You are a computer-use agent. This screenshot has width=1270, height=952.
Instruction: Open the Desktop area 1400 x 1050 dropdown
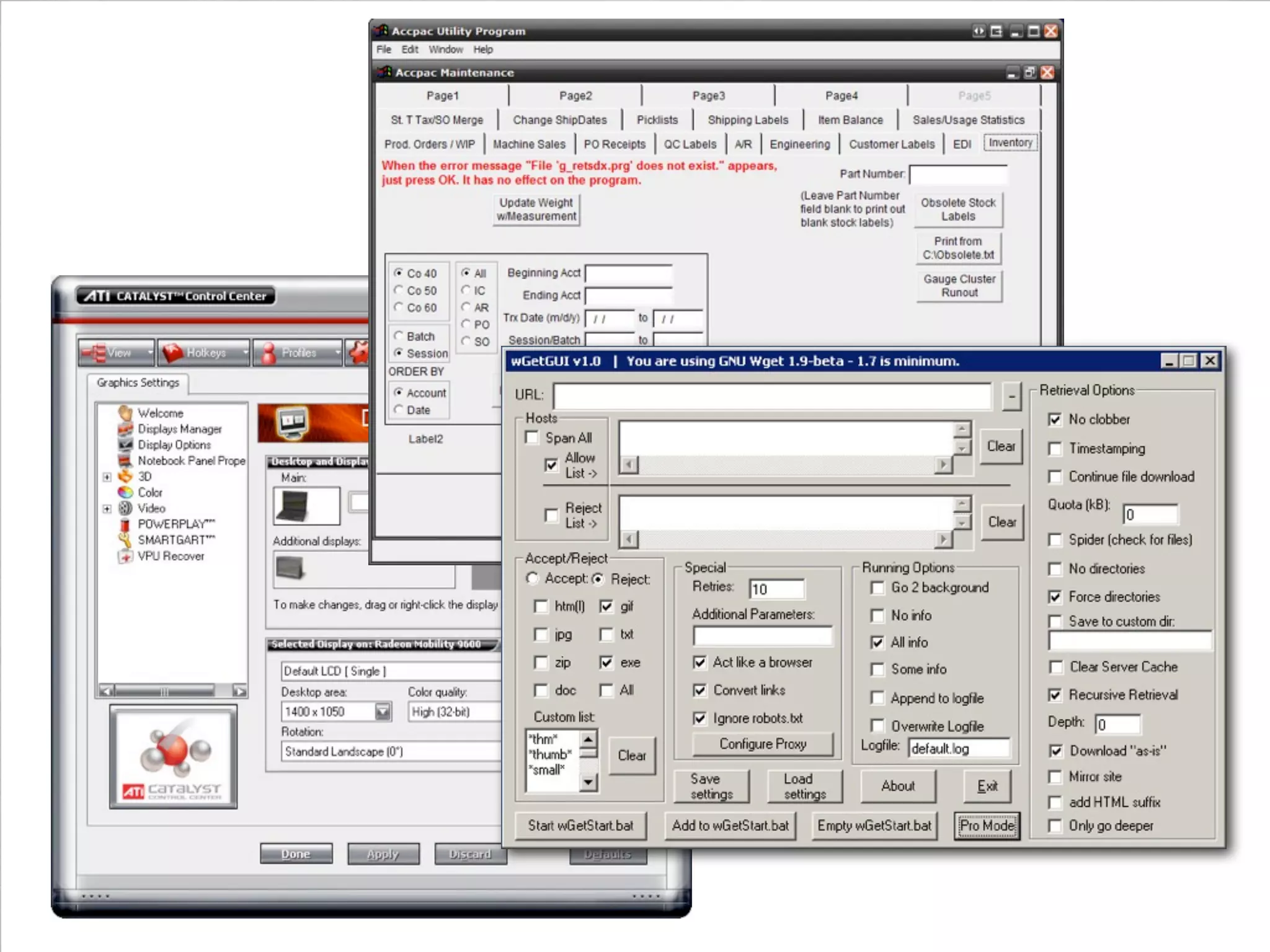tap(383, 712)
